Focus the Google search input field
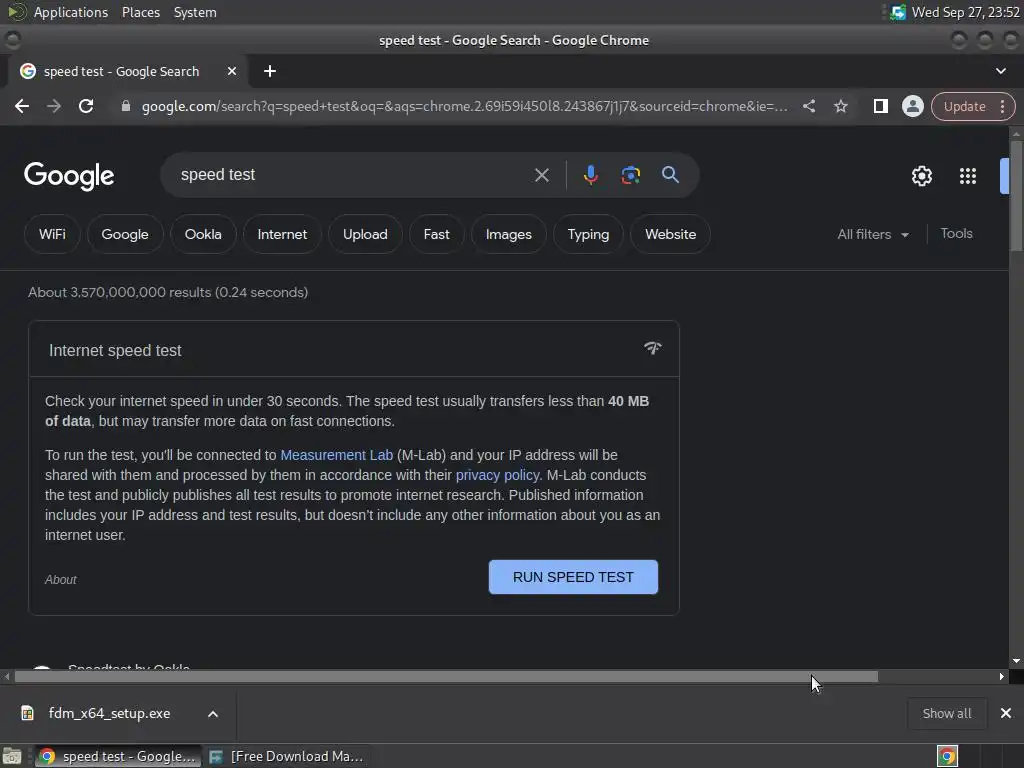1024x768 pixels. pos(353,175)
